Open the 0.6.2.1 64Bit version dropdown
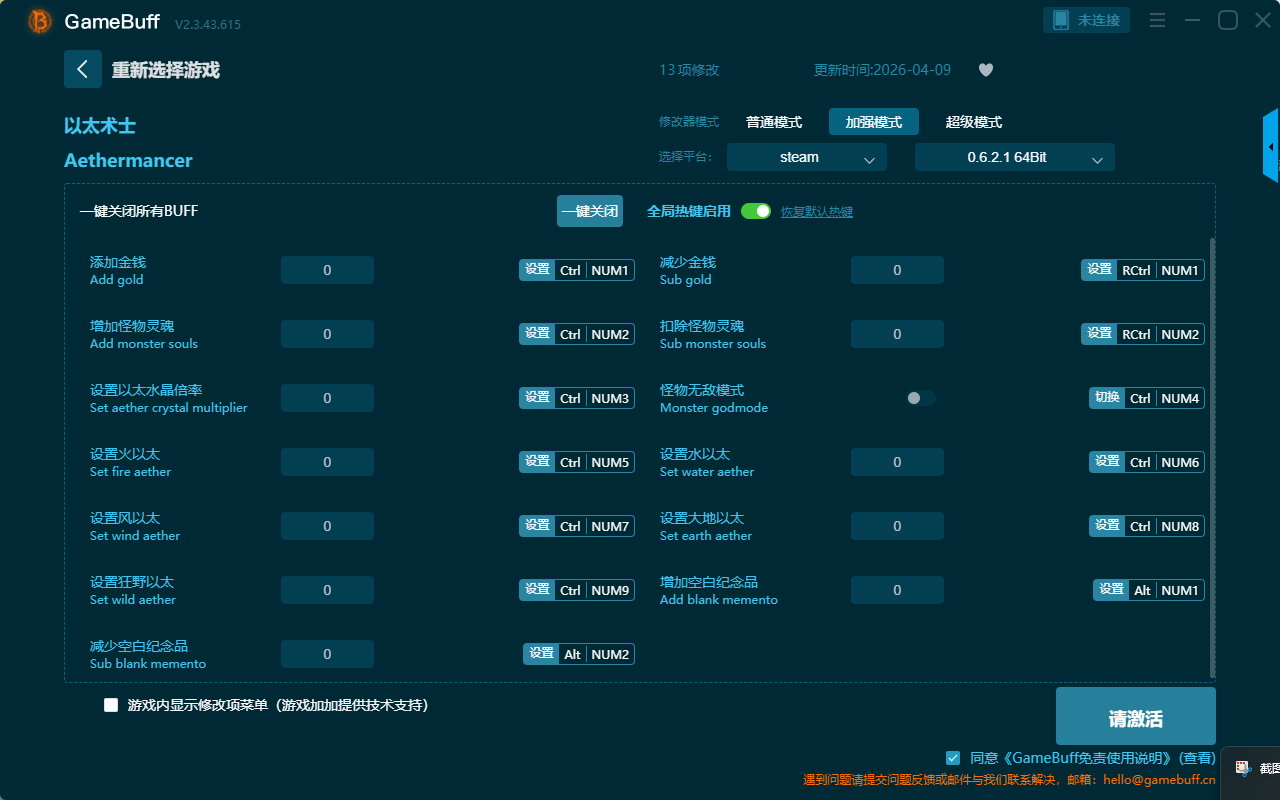 pos(1015,157)
